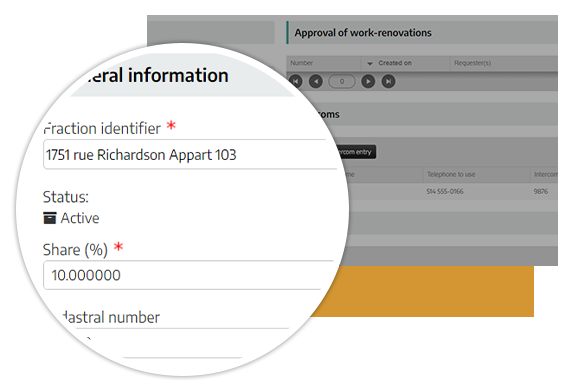
Task: Click the Created on column header
Action: (x=395, y=63)
